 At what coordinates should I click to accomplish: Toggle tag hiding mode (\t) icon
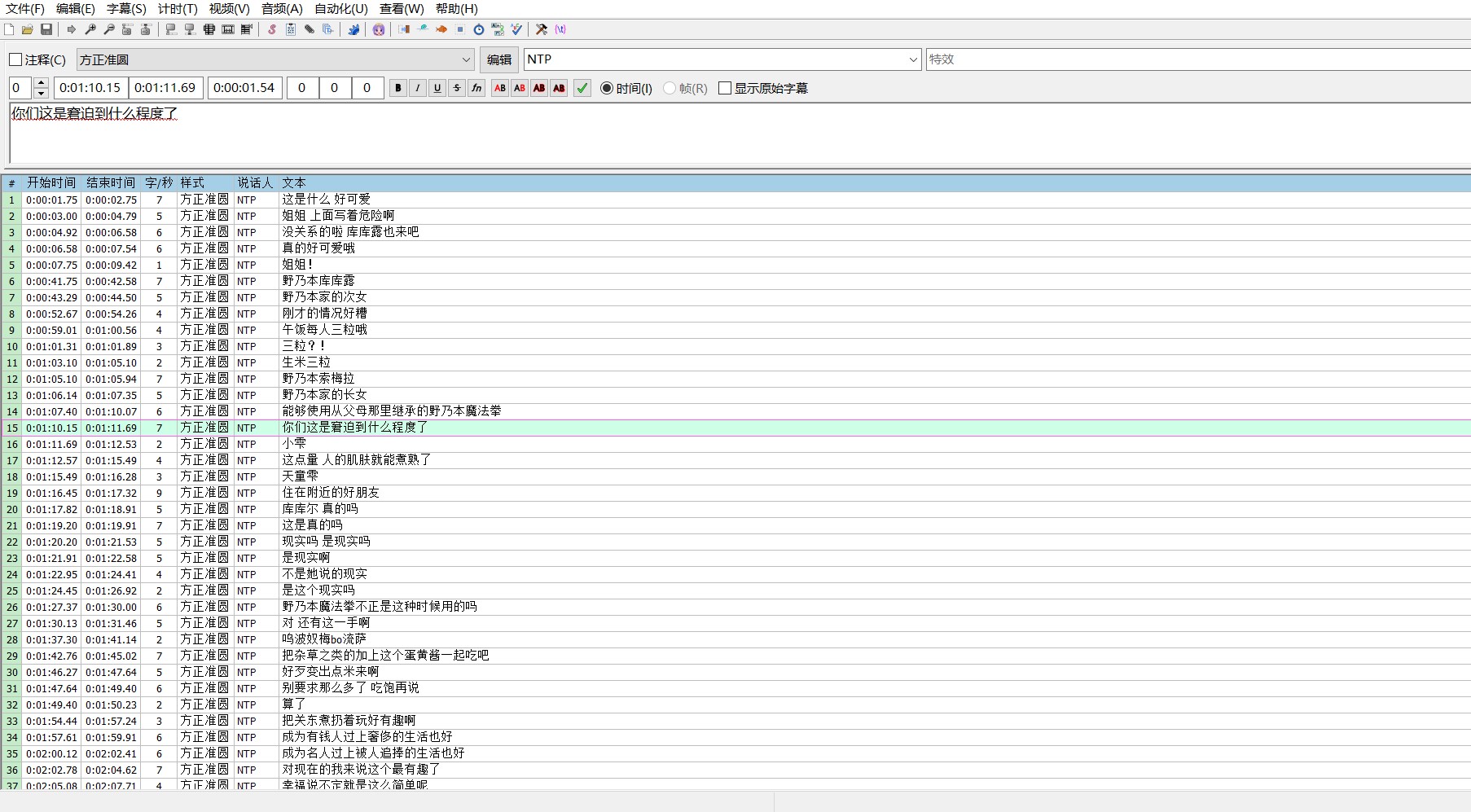(560, 29)
